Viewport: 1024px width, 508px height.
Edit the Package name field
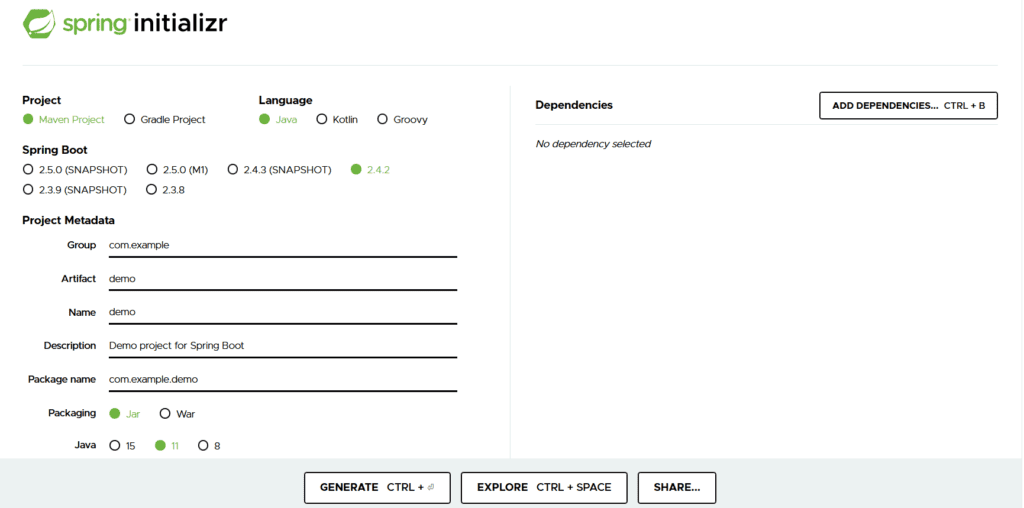click(282, 379)
